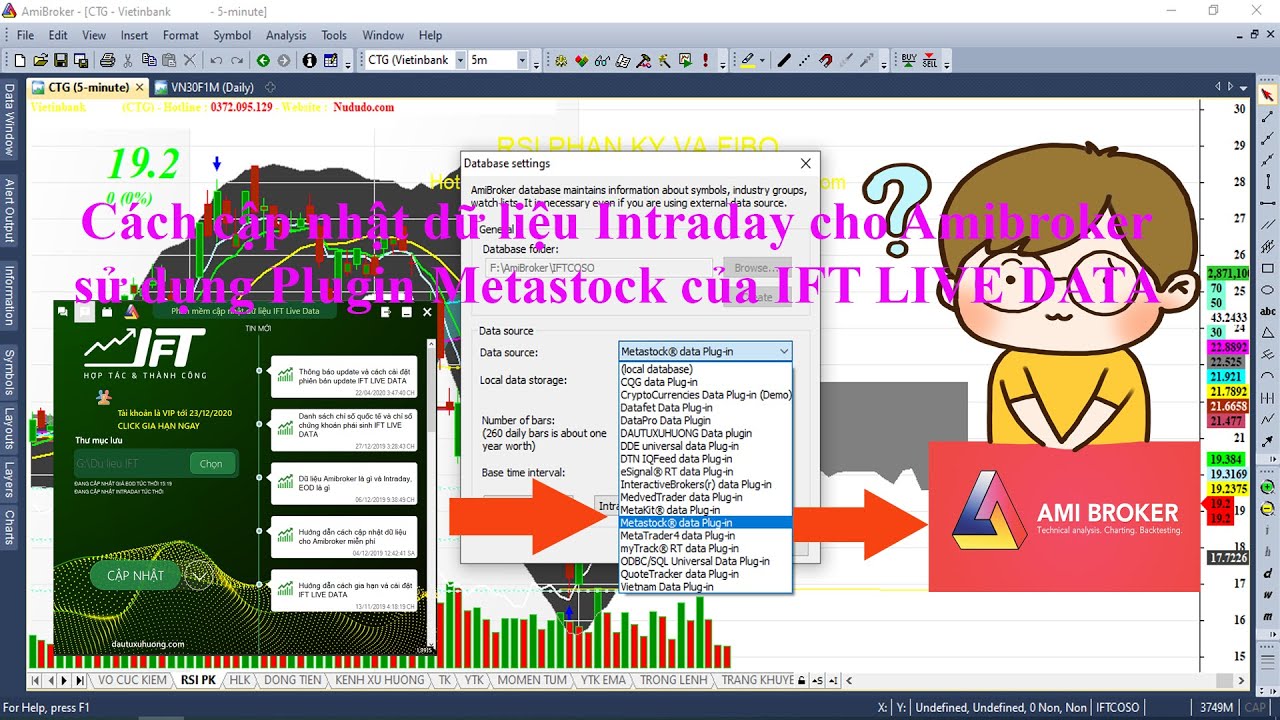Select the zig-zag line drawing tool

pyautogui.click(x=1268, y=418)
